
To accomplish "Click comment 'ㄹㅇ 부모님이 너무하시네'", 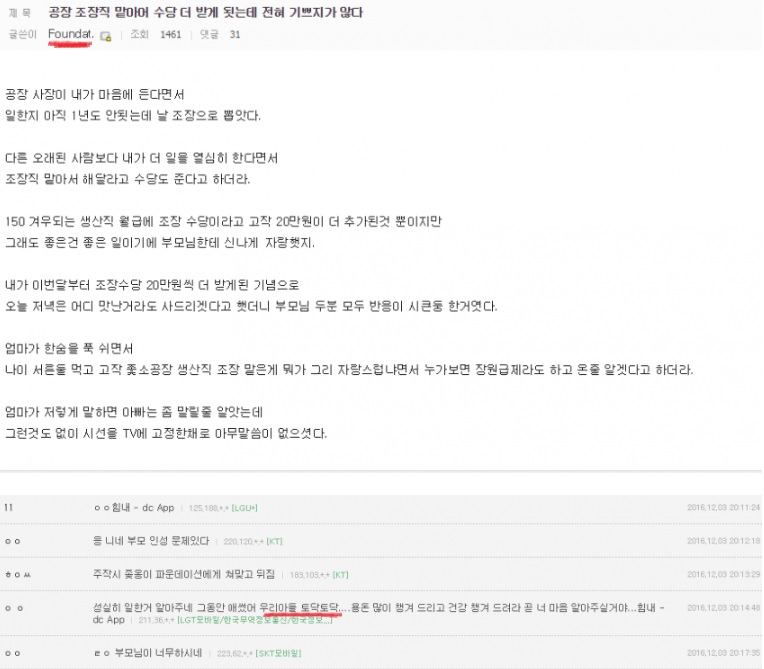I will click(148, 652).
